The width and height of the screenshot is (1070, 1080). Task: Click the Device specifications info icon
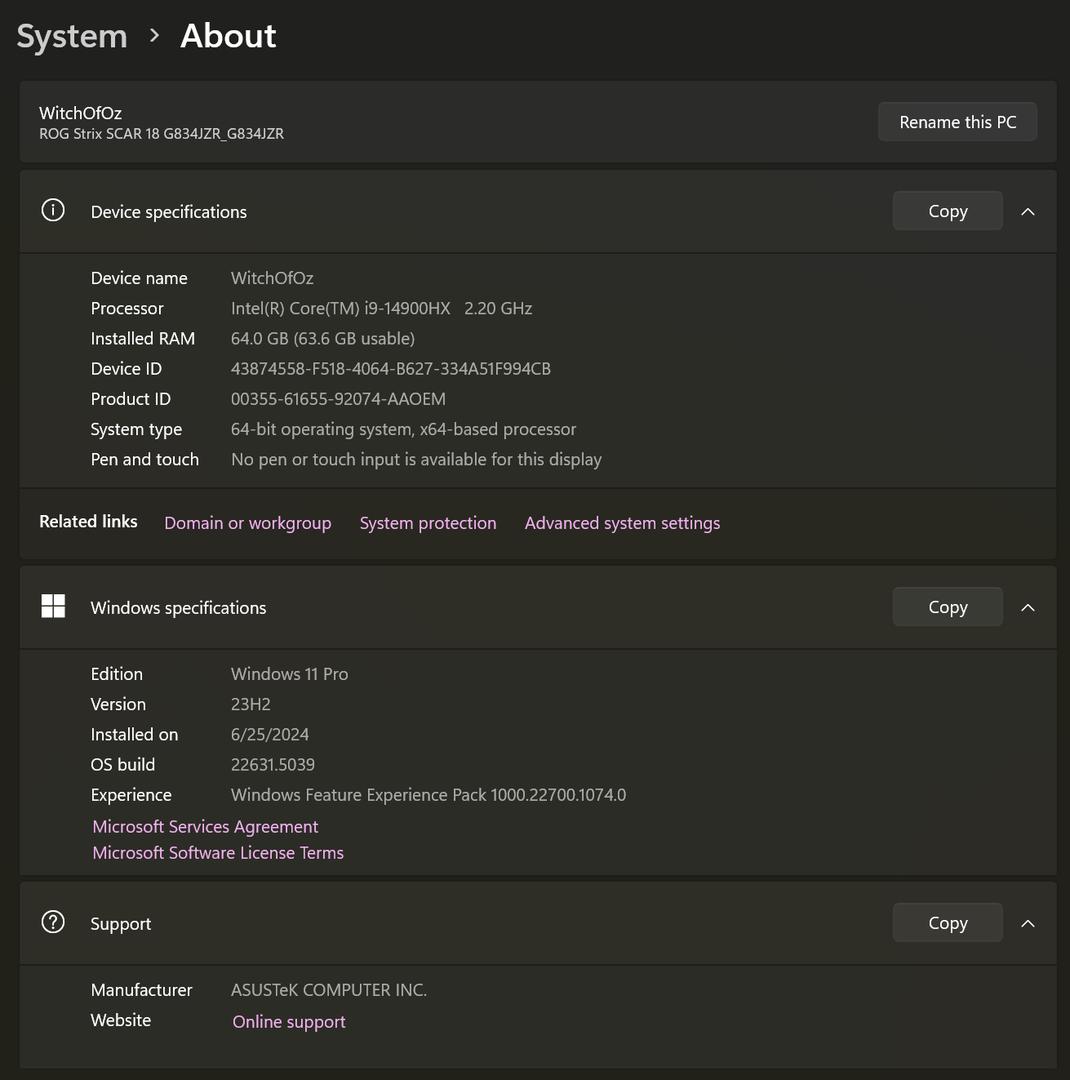[x=53, y=211]
